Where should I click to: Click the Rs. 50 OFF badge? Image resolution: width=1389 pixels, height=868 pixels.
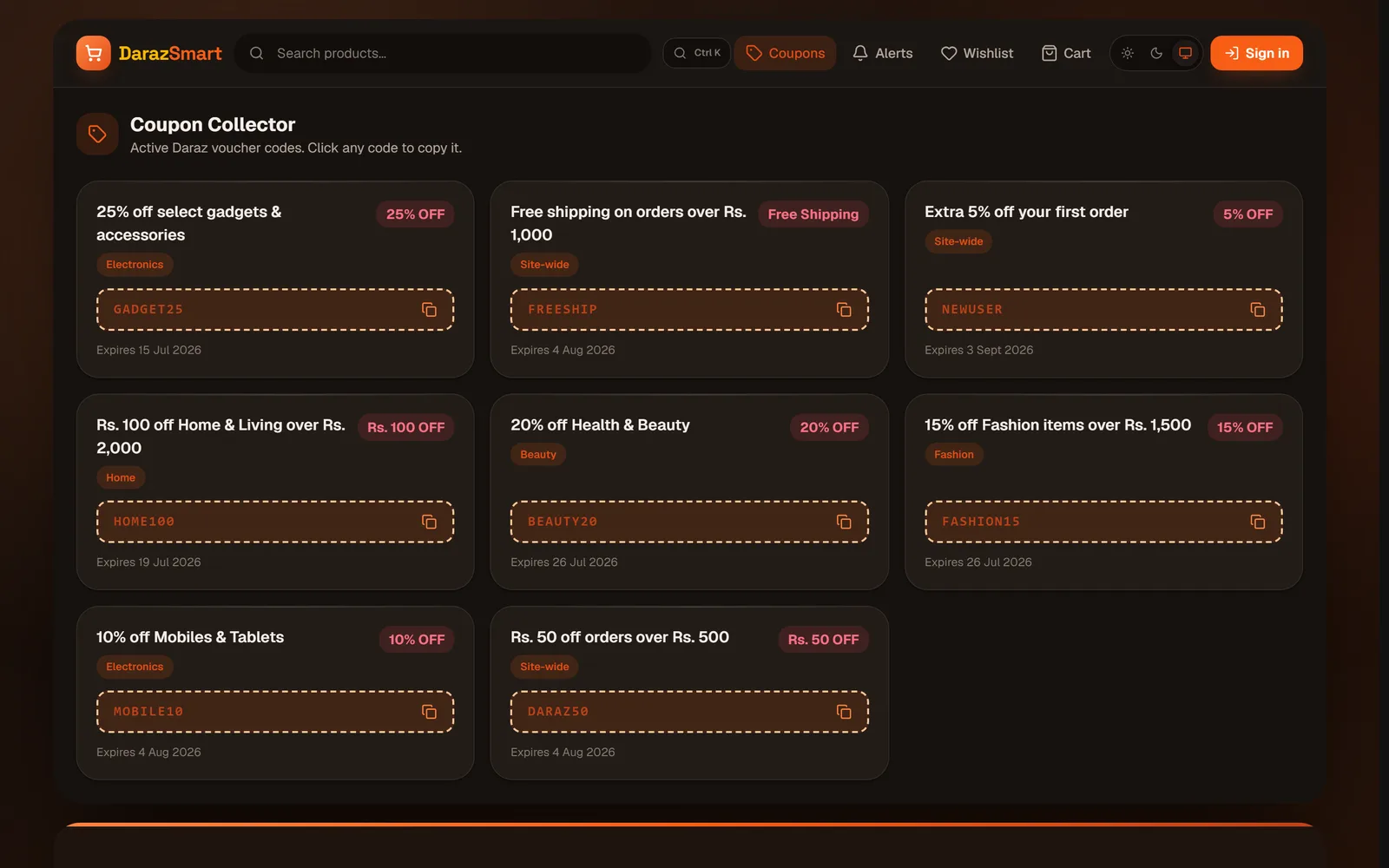tap(823, 640)
